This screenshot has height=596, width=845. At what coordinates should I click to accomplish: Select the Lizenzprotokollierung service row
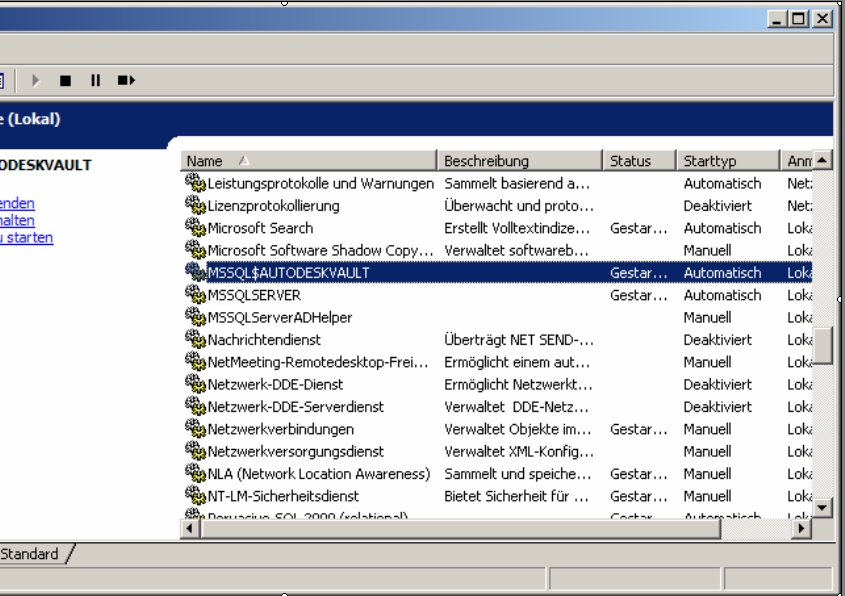click(x=273, y=206)
